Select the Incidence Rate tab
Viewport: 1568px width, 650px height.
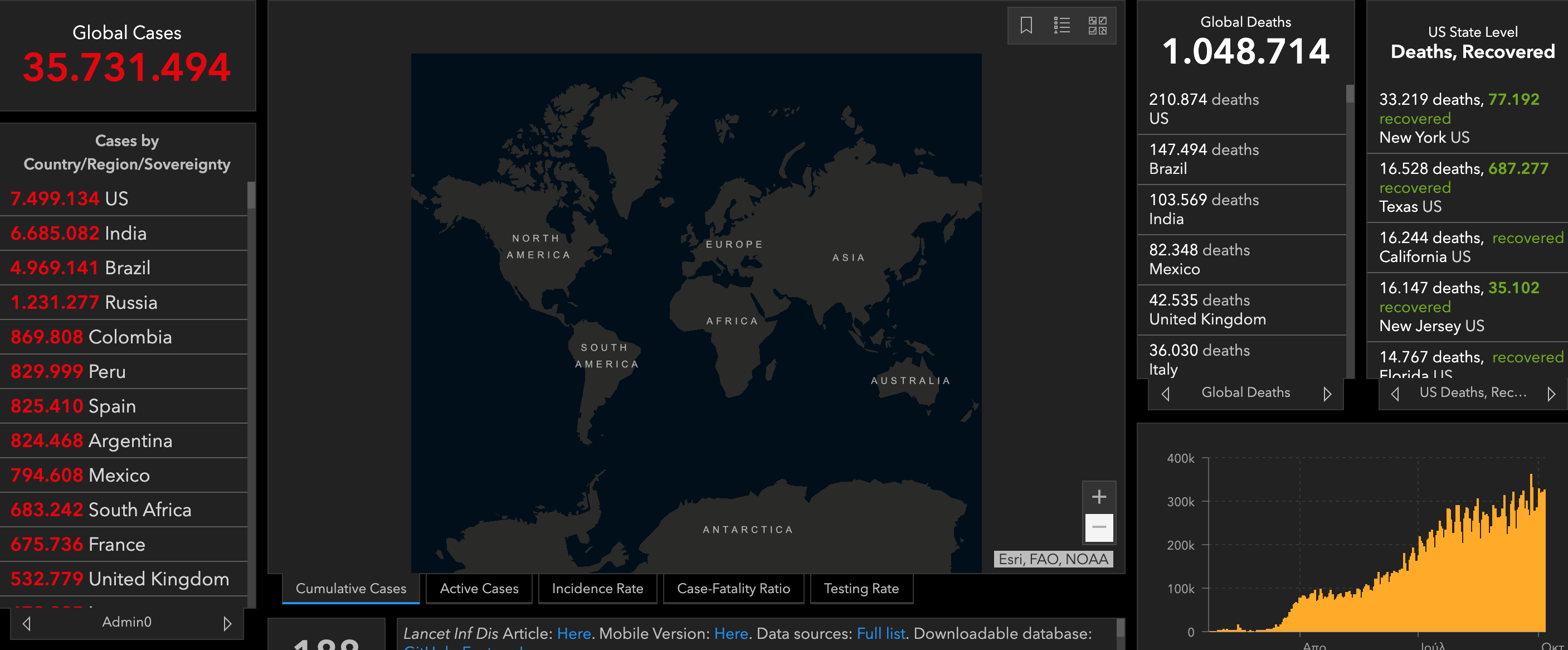pos(597,589)
